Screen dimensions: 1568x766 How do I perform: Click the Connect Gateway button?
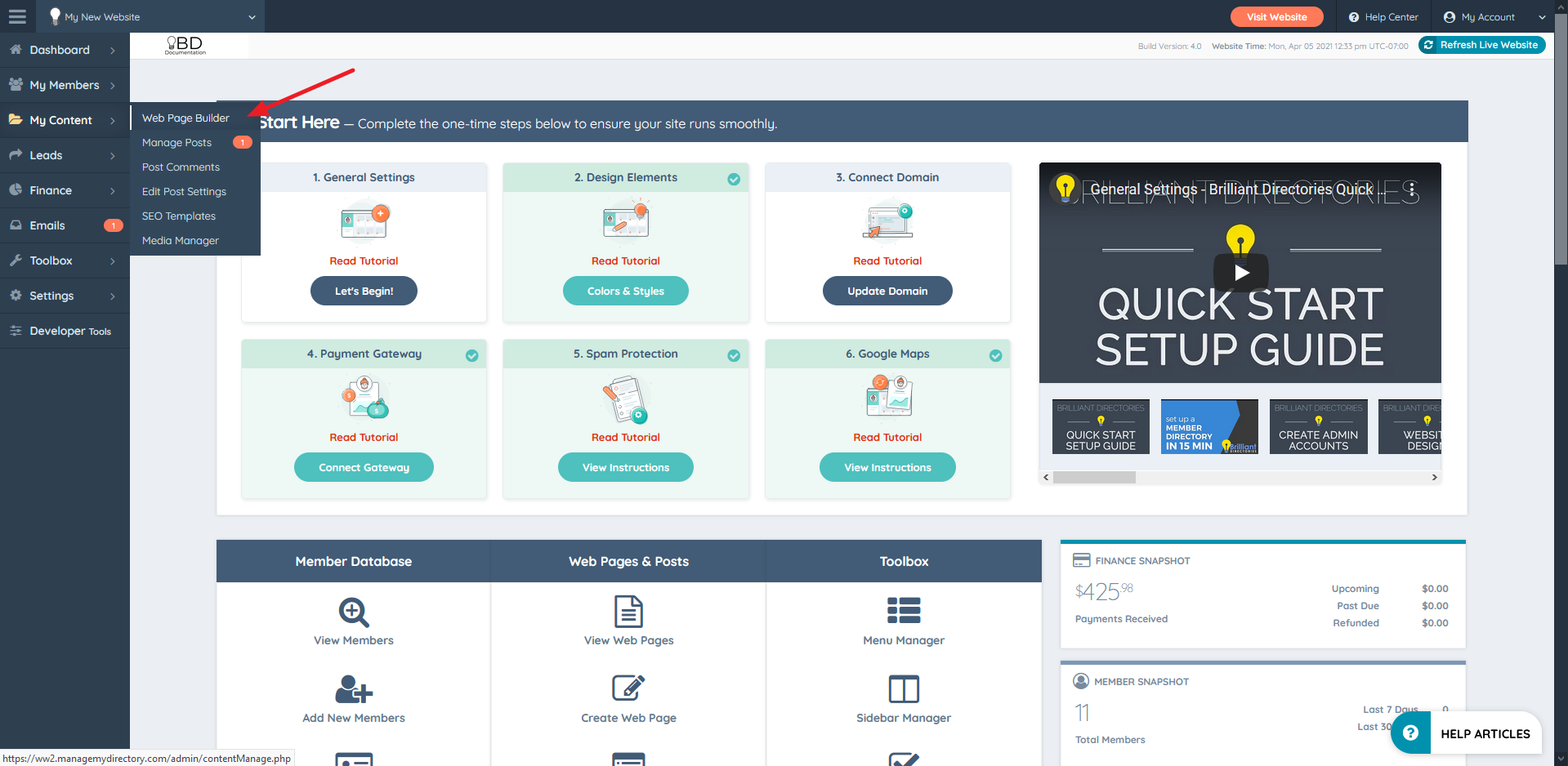pyautogui.click(x=364, y=467)
